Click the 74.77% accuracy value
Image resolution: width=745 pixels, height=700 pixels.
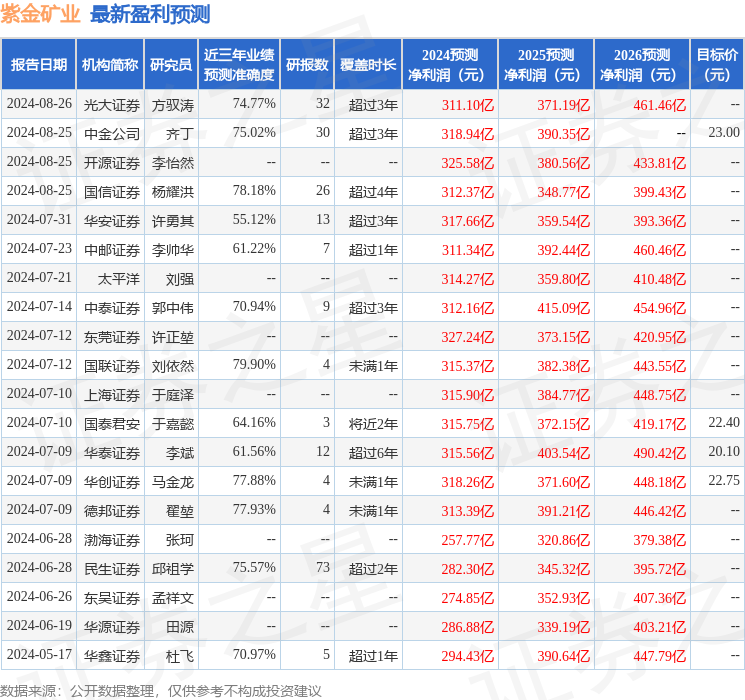click(x=254, y=103)
